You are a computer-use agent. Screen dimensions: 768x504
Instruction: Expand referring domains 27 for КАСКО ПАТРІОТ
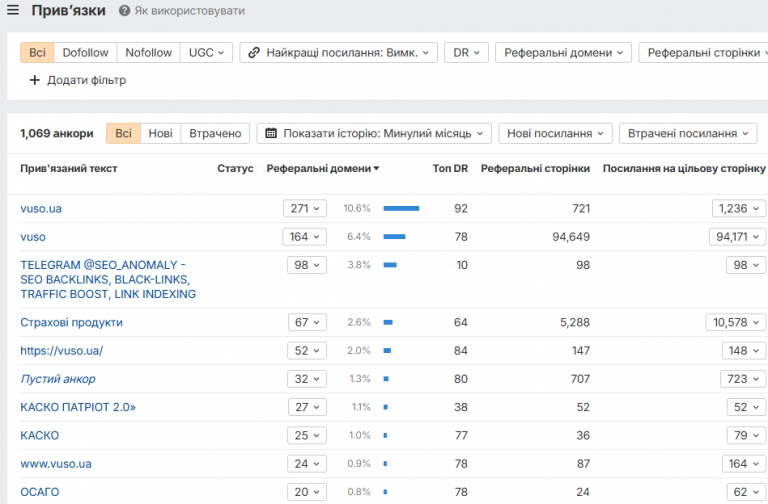click(x=307, y=407)
